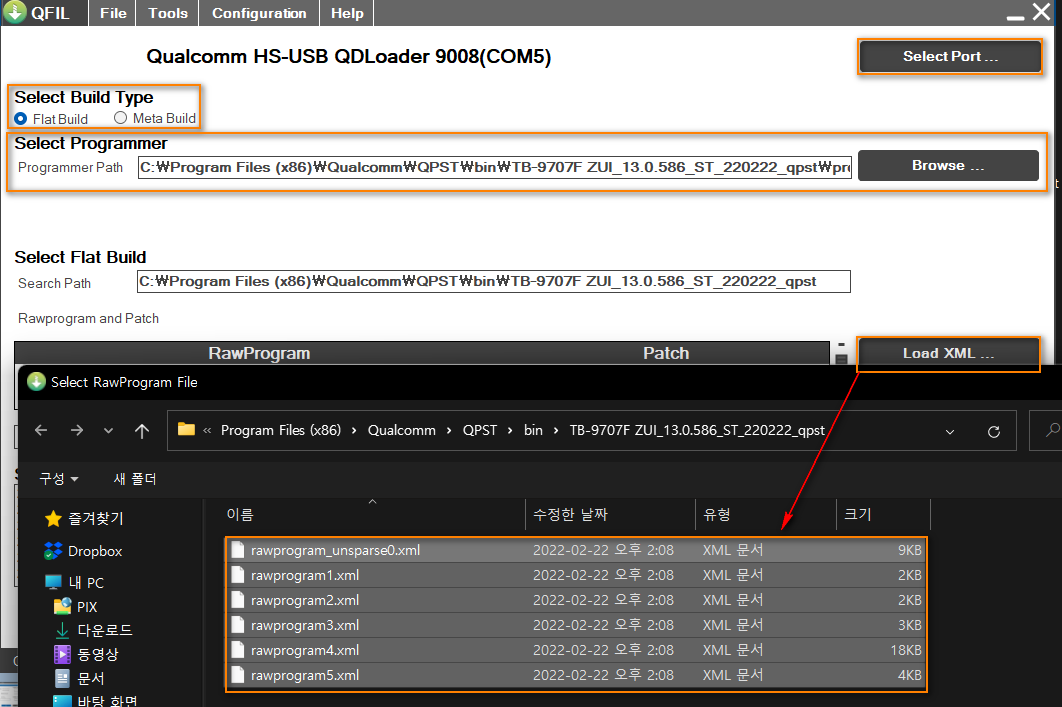The width and height of the screenshot is (1062, 707).
Task: Click file icon of rawprogram2.xml
Action: (x=238, y=599)
